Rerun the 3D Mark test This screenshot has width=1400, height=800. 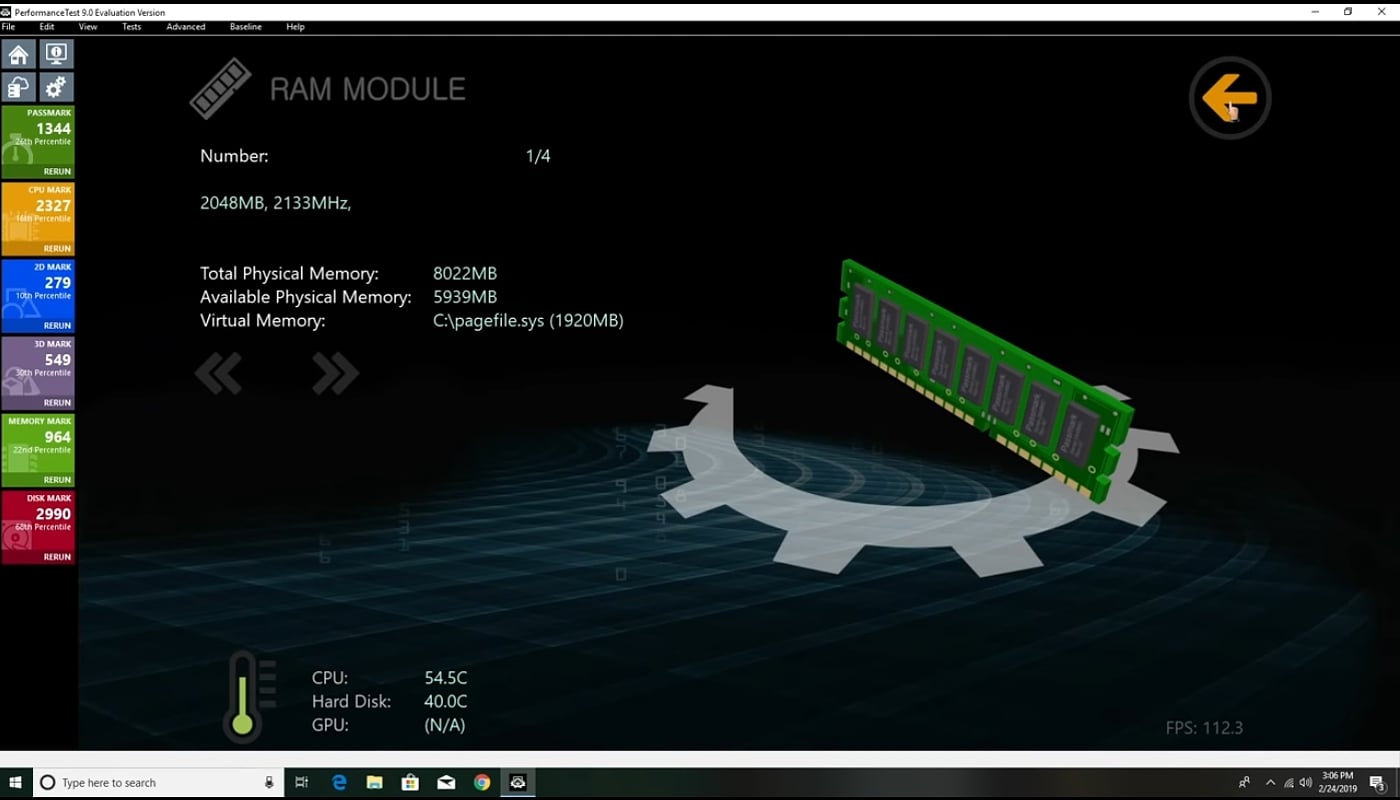click(x=57, y=403)
